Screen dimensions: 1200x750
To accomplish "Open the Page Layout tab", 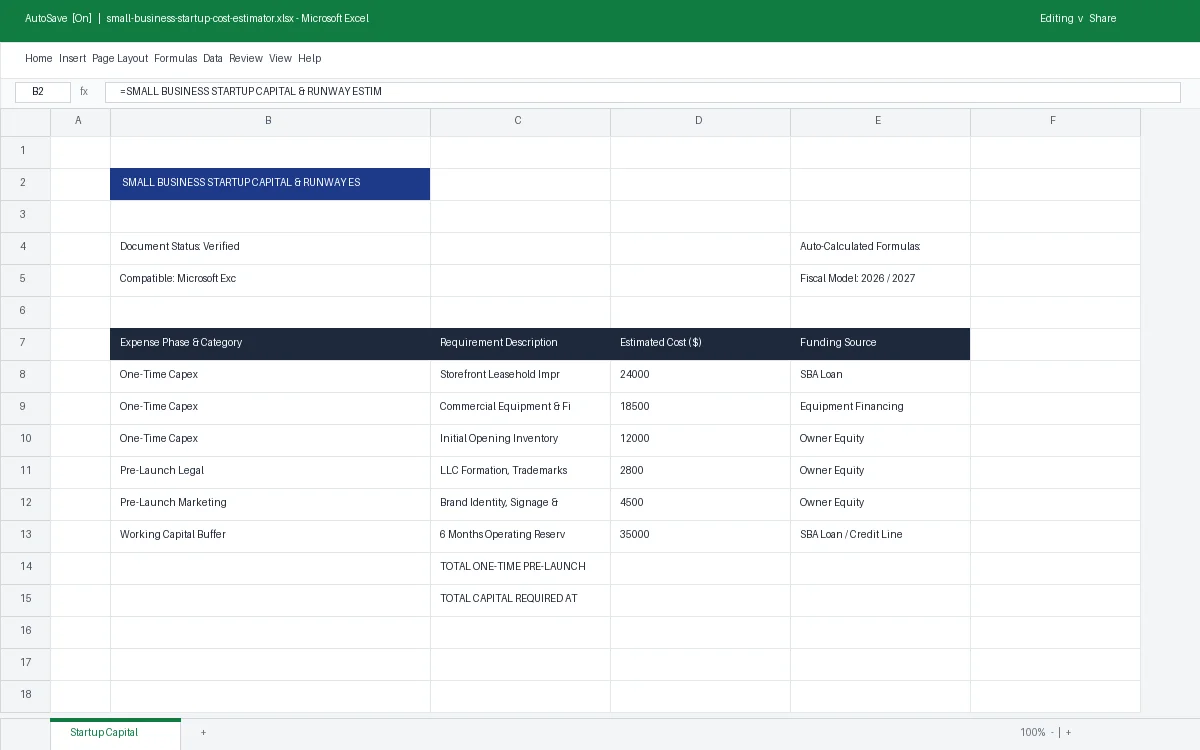I will tap(120, 58).
